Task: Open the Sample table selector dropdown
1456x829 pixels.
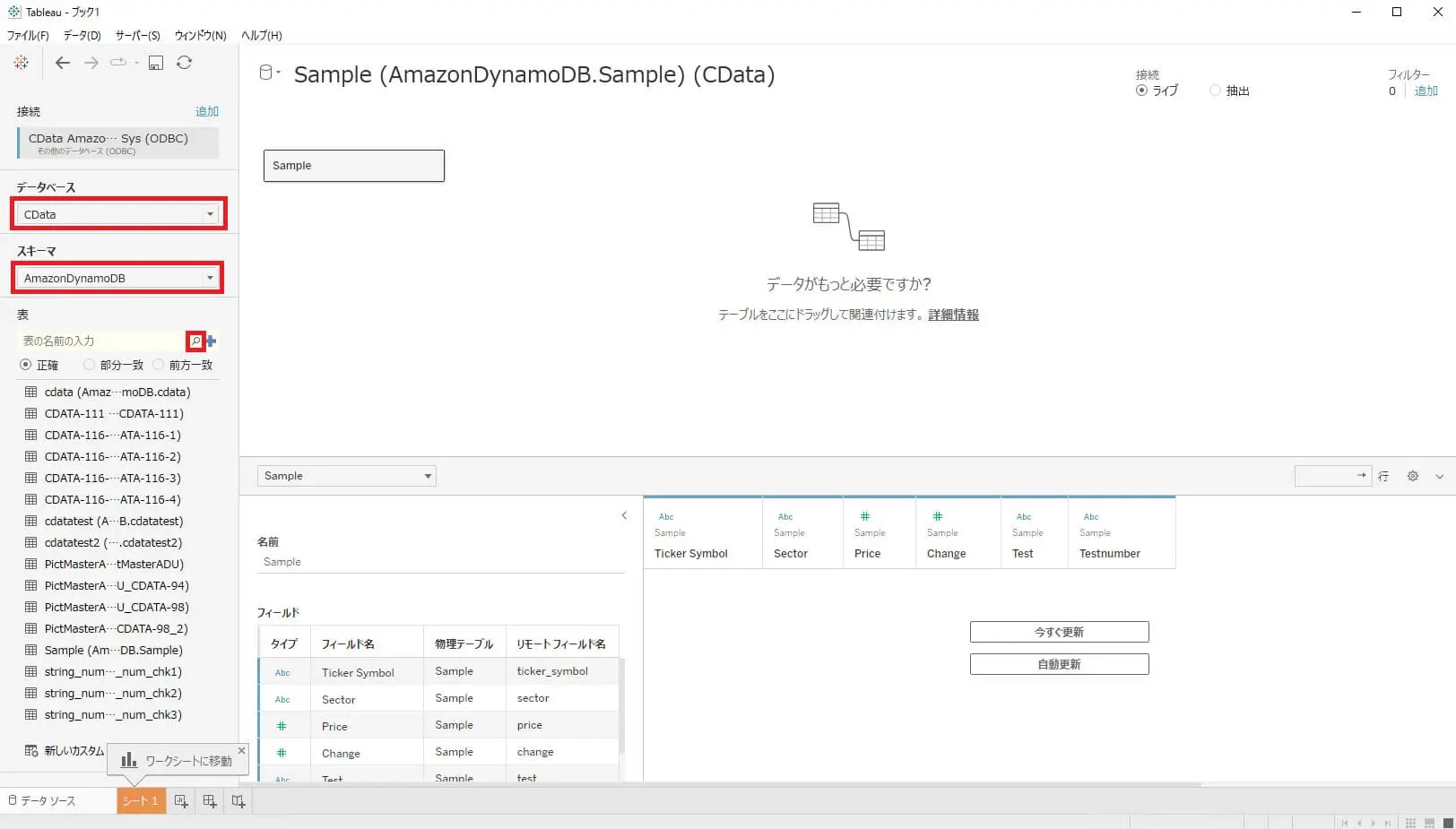Action: pos(347,476)
